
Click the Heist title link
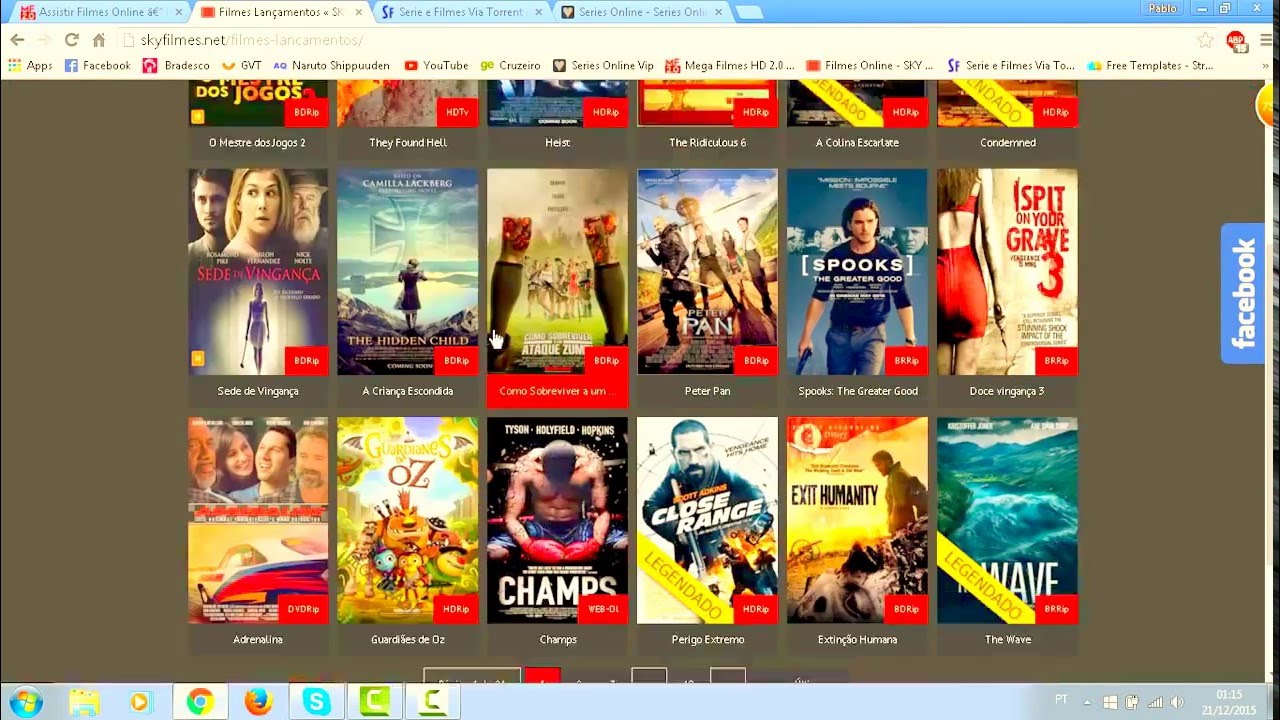[557, 142]
